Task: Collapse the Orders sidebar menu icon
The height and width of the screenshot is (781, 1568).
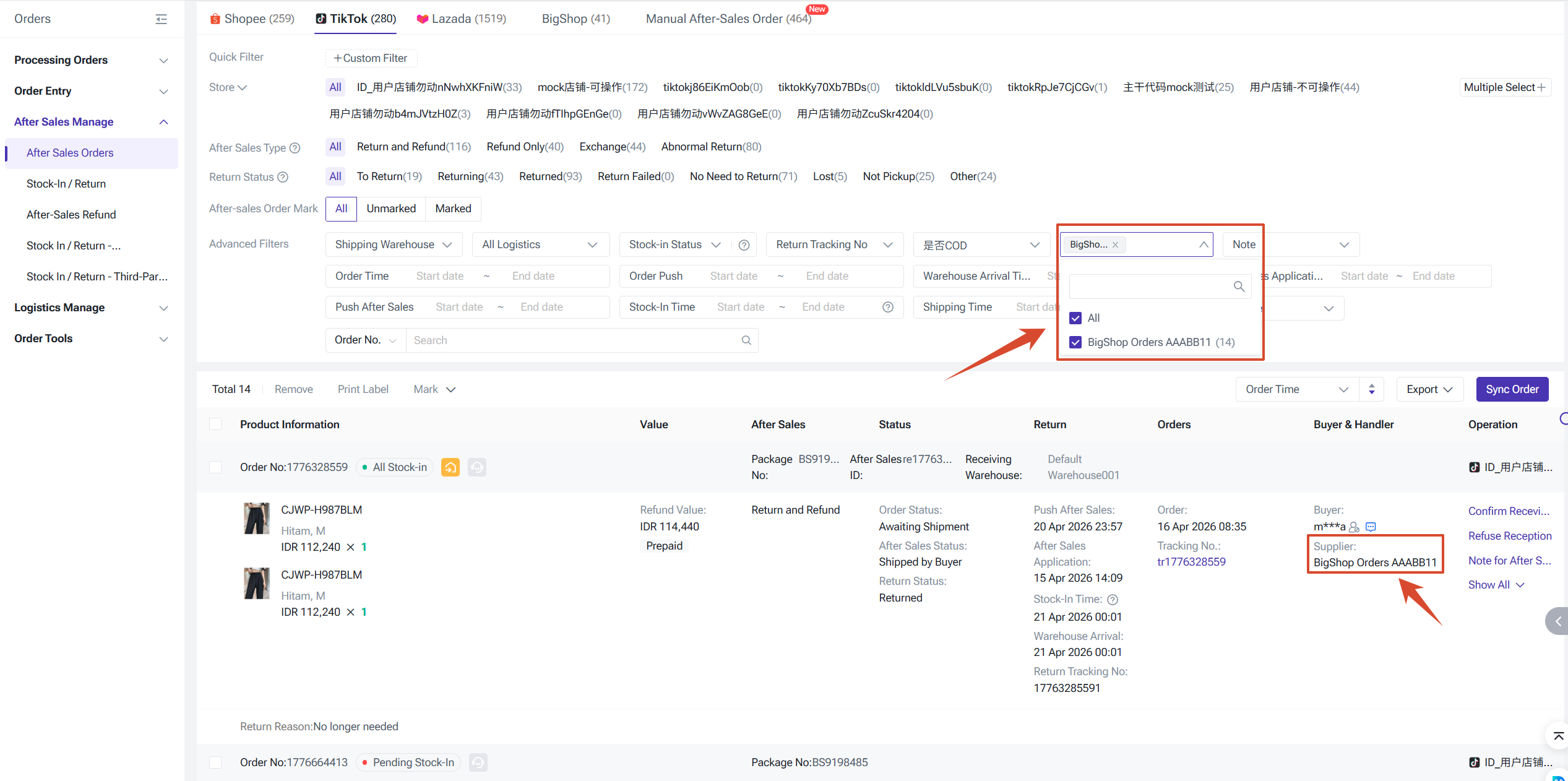Action: [x=161, y=19]
